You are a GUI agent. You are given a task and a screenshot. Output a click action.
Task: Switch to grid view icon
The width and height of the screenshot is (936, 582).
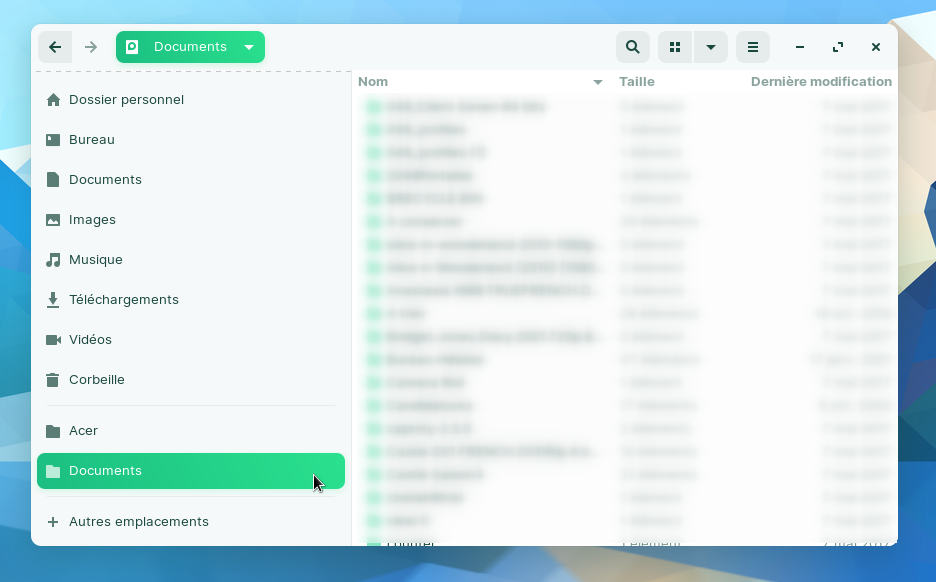pos(675,47)
